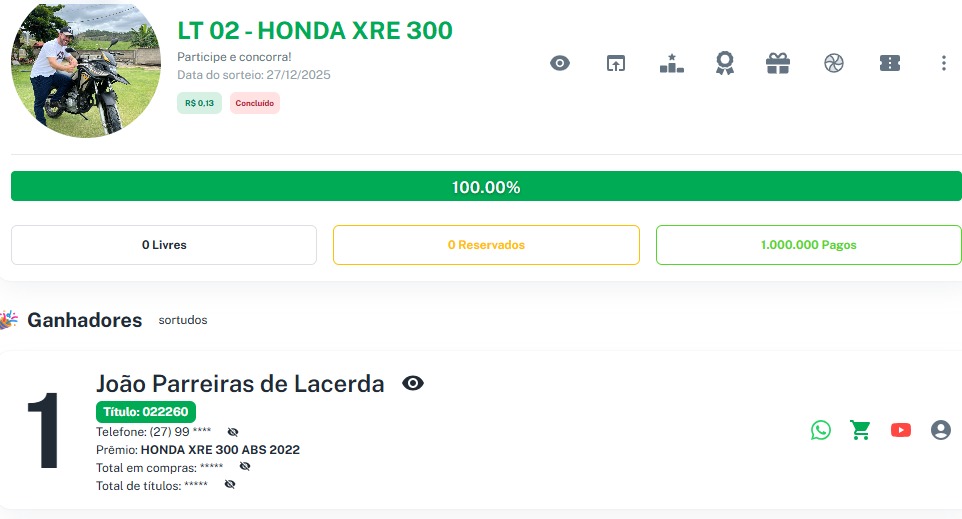The image size is (962, 519).
Task: Unhide the Total de títulos value
Action: point(230,484)
